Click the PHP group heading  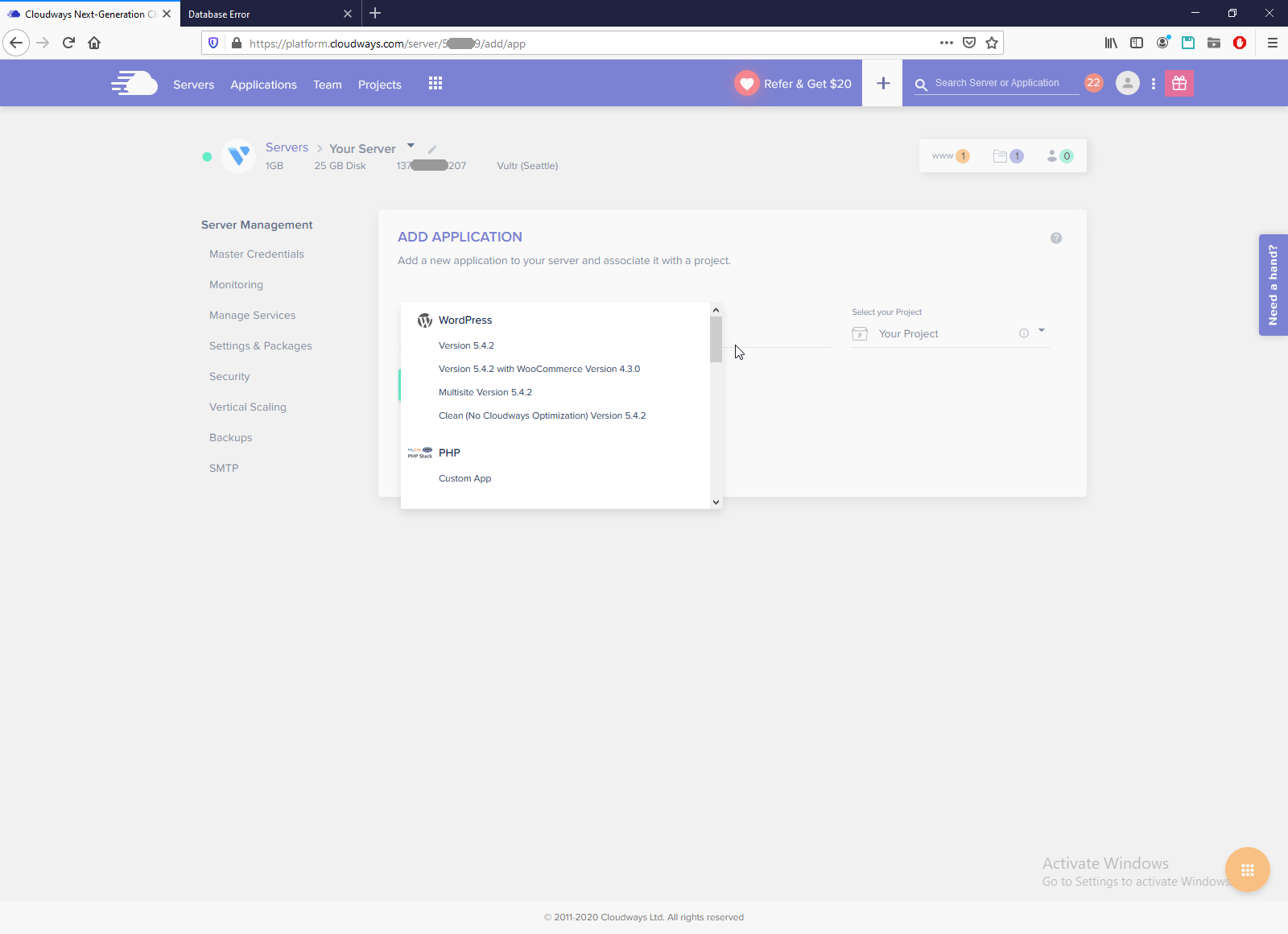(x=449, y=453)
